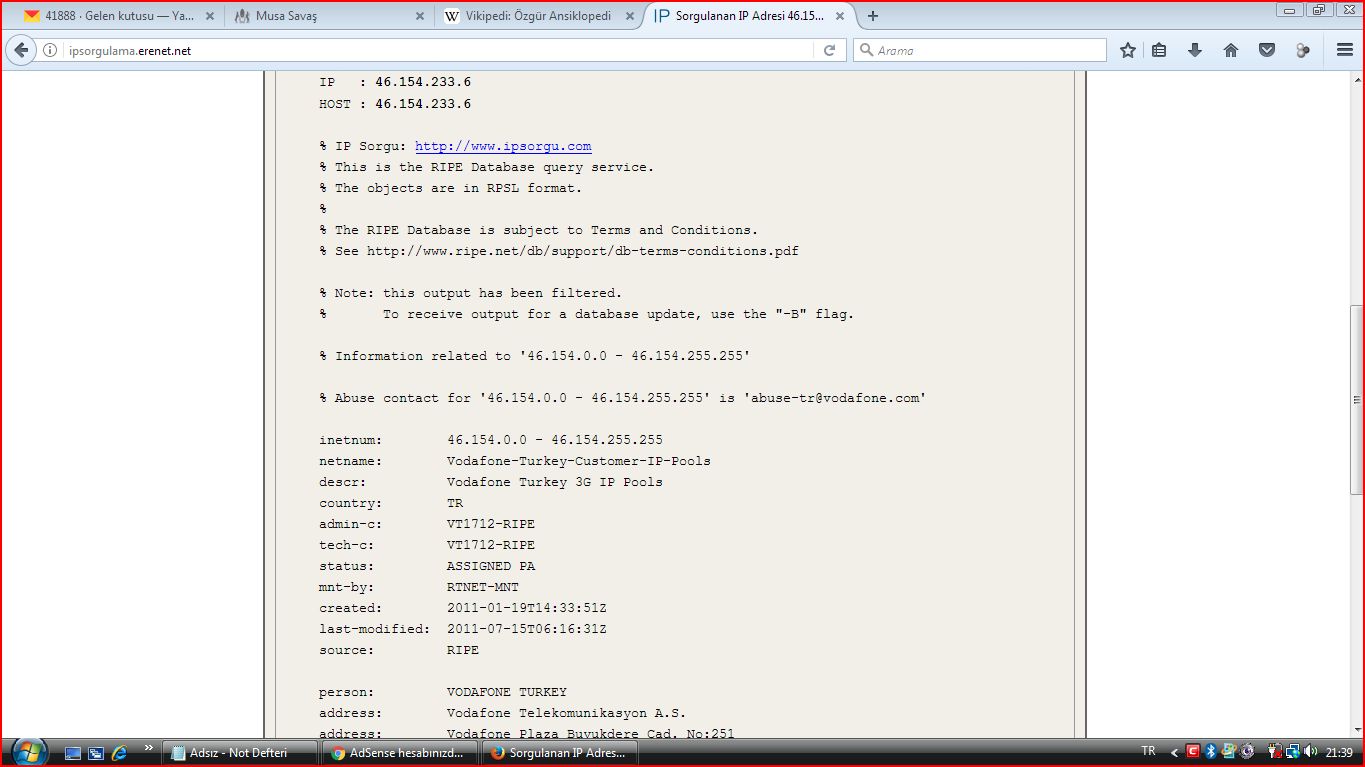
Task: Go to the Firefox home page icon
Action: (1231, 50)
